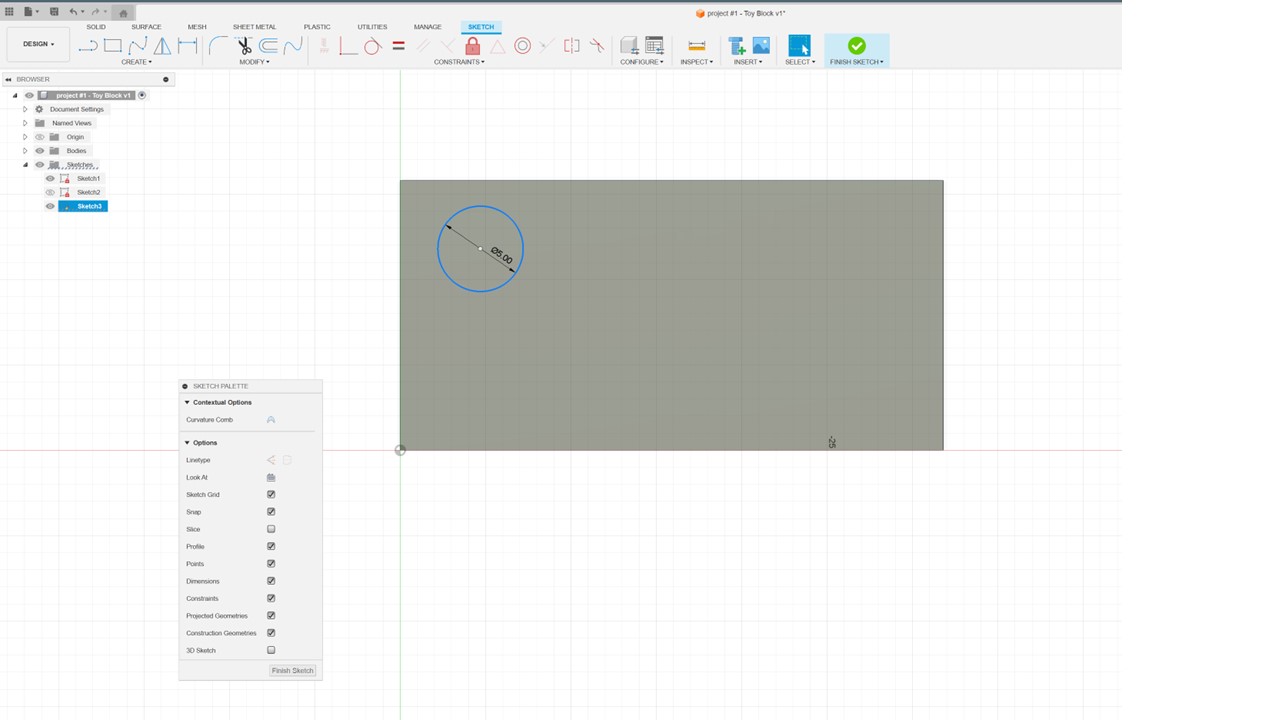
Task: Enable the Slice checkbox
Action: 271,529
